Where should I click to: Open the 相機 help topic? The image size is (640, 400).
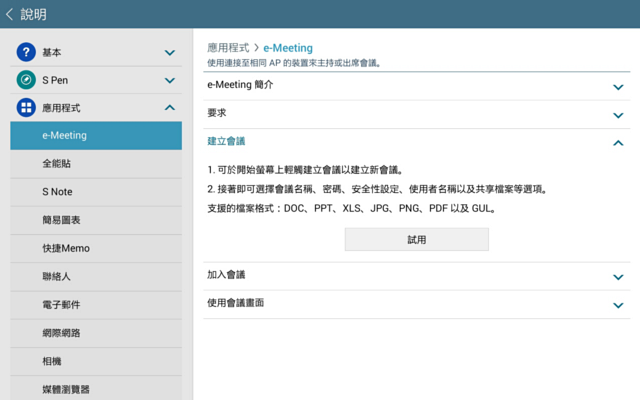[x=96, y=361]
